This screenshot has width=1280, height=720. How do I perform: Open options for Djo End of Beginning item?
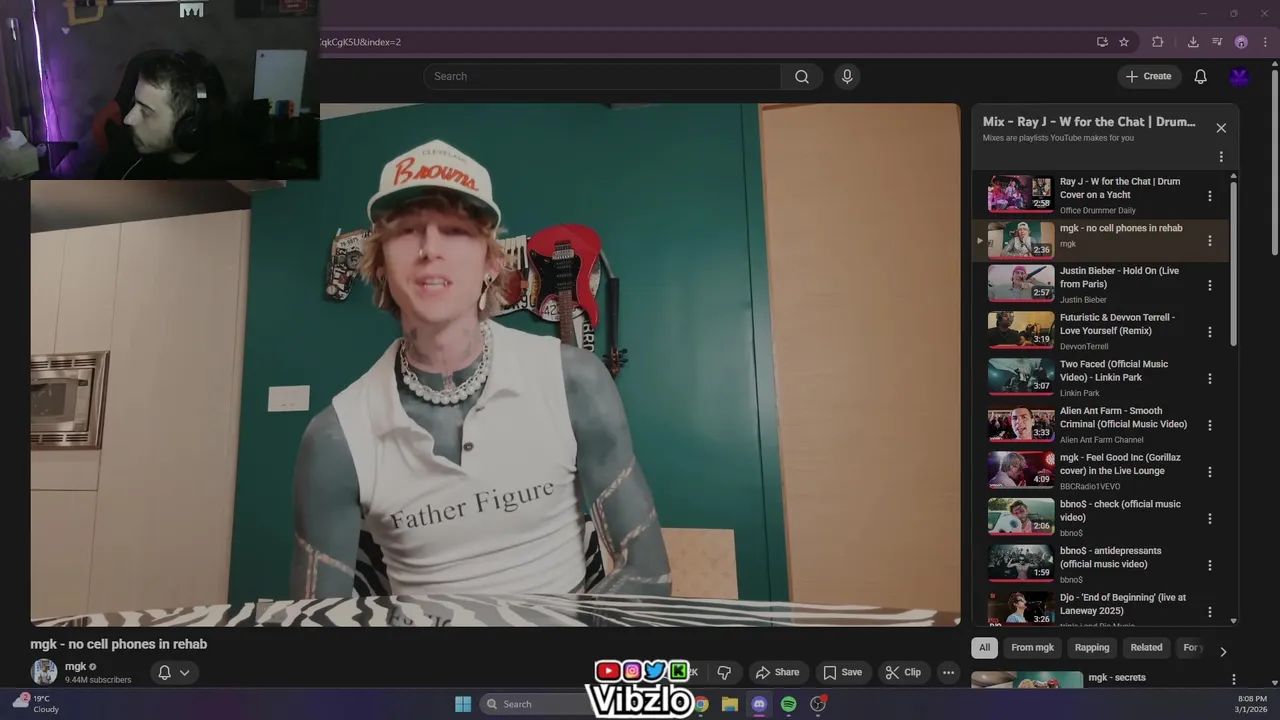tap(1210, 612)
